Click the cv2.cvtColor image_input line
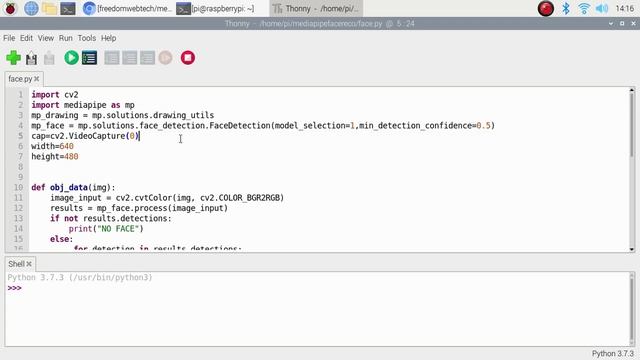The image size is (640, 360). pyautogui.click(x=167, y=198)
